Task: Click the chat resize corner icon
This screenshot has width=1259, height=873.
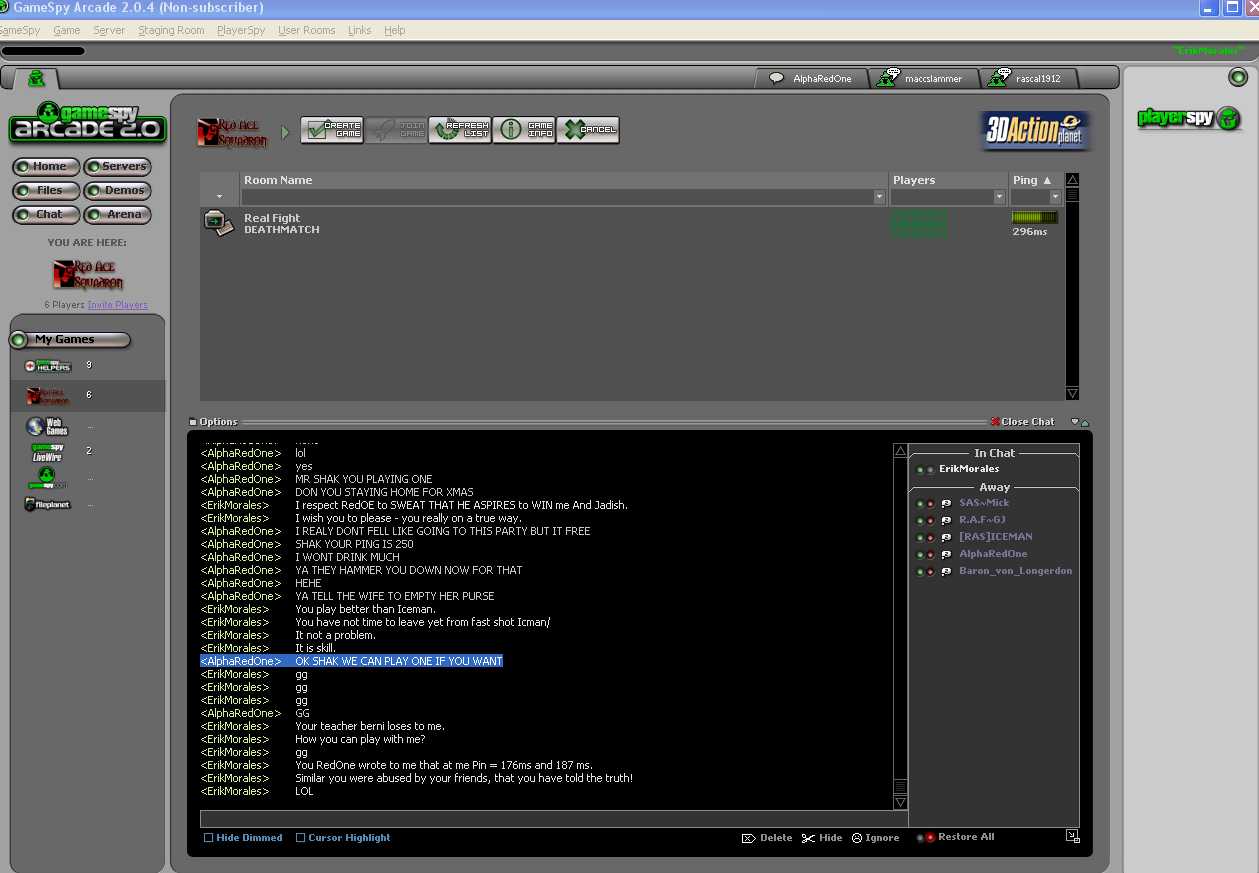Action: (1072, 836)
